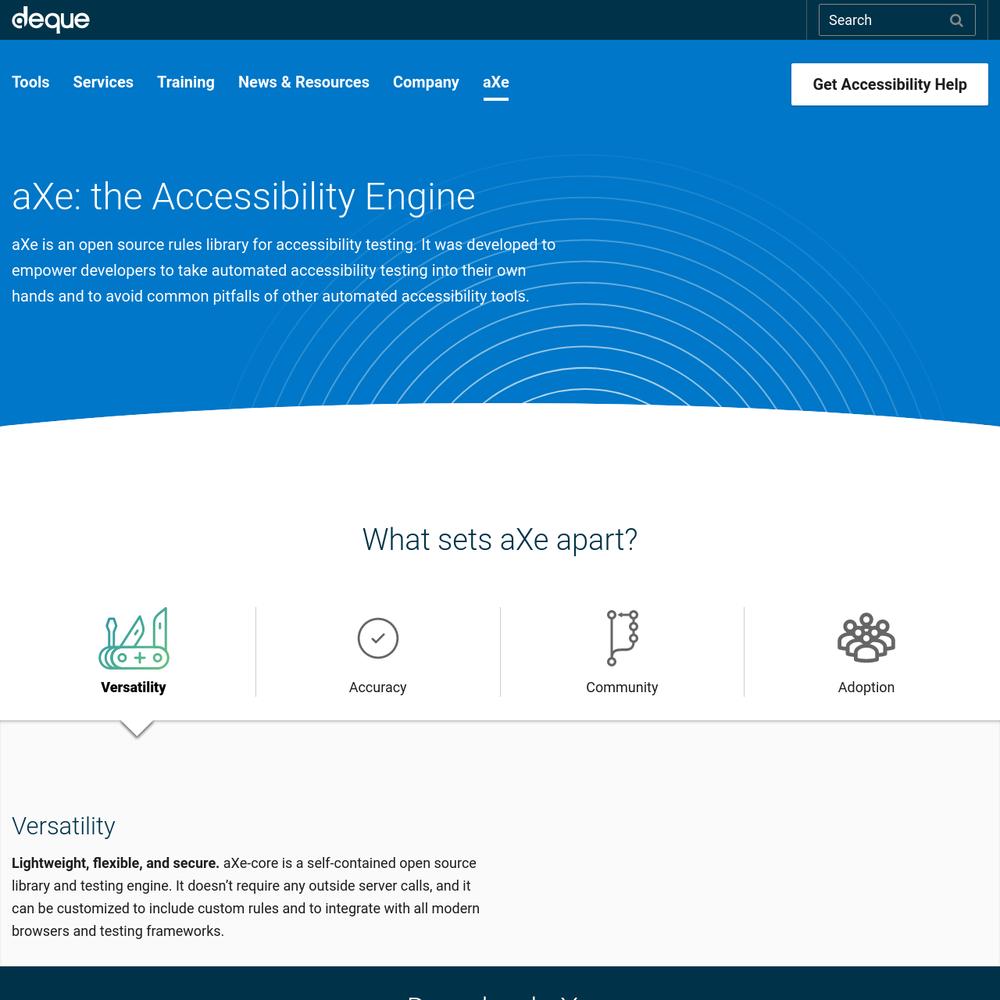Open the Services menu
1000x1000 pixels.
[x=103, y=82]
